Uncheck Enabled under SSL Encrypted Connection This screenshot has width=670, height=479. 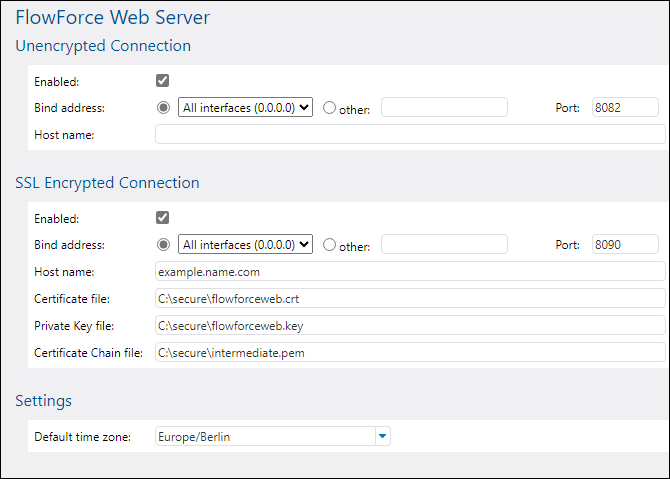(163, 217)
